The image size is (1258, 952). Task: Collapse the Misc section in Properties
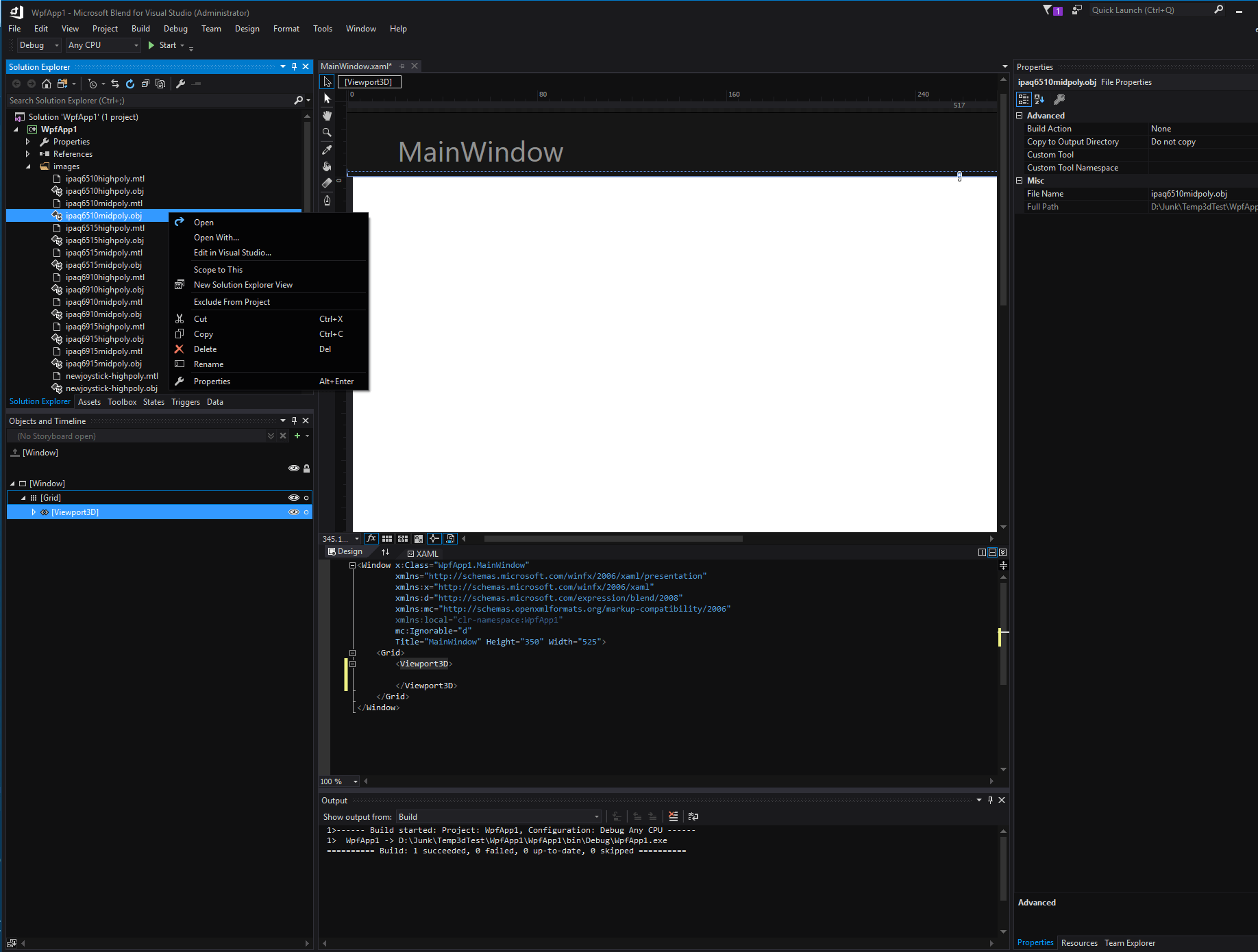(x=1020, y=181)
